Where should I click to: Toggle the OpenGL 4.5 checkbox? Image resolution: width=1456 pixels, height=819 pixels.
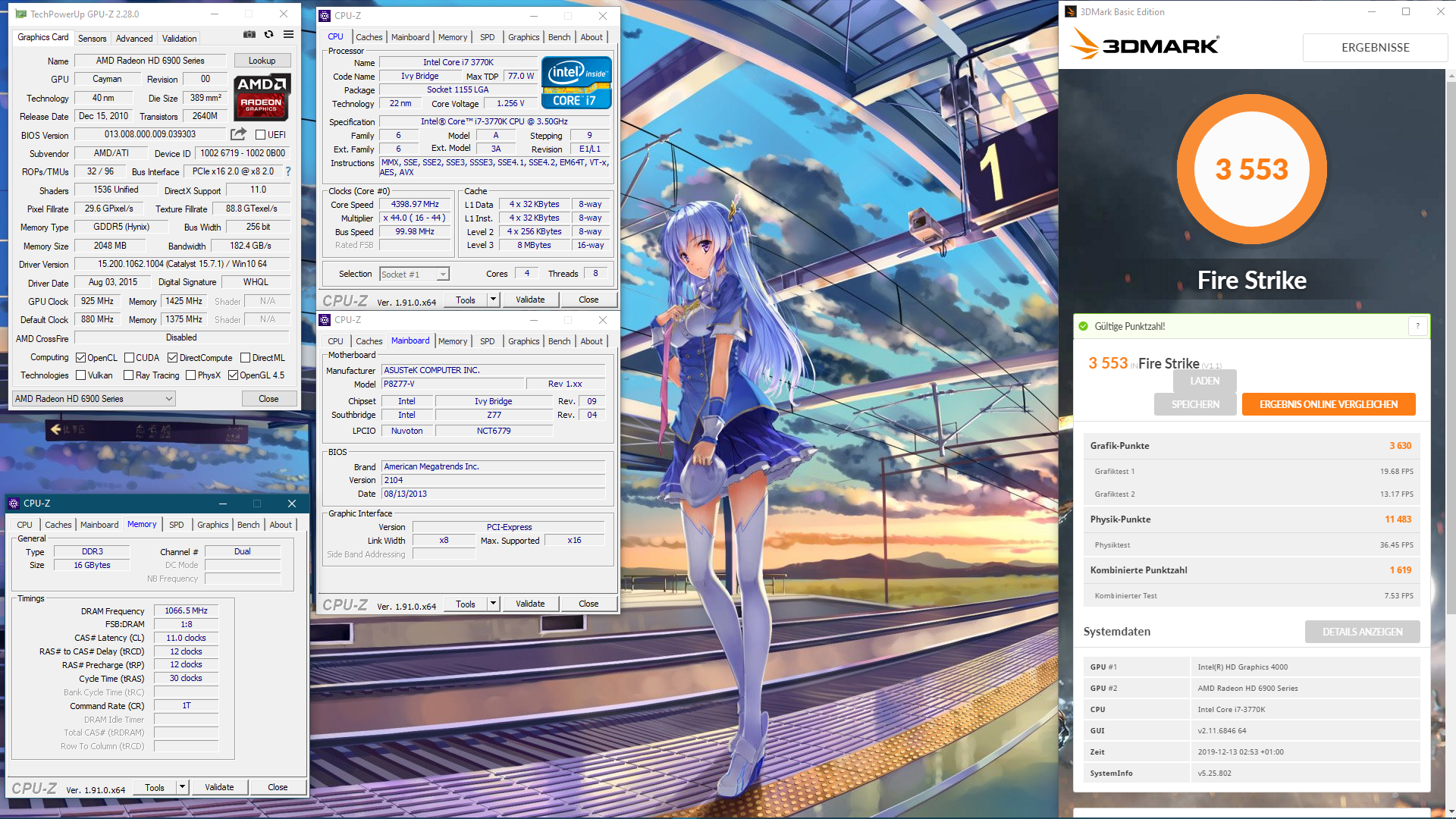tap(233, 375)
